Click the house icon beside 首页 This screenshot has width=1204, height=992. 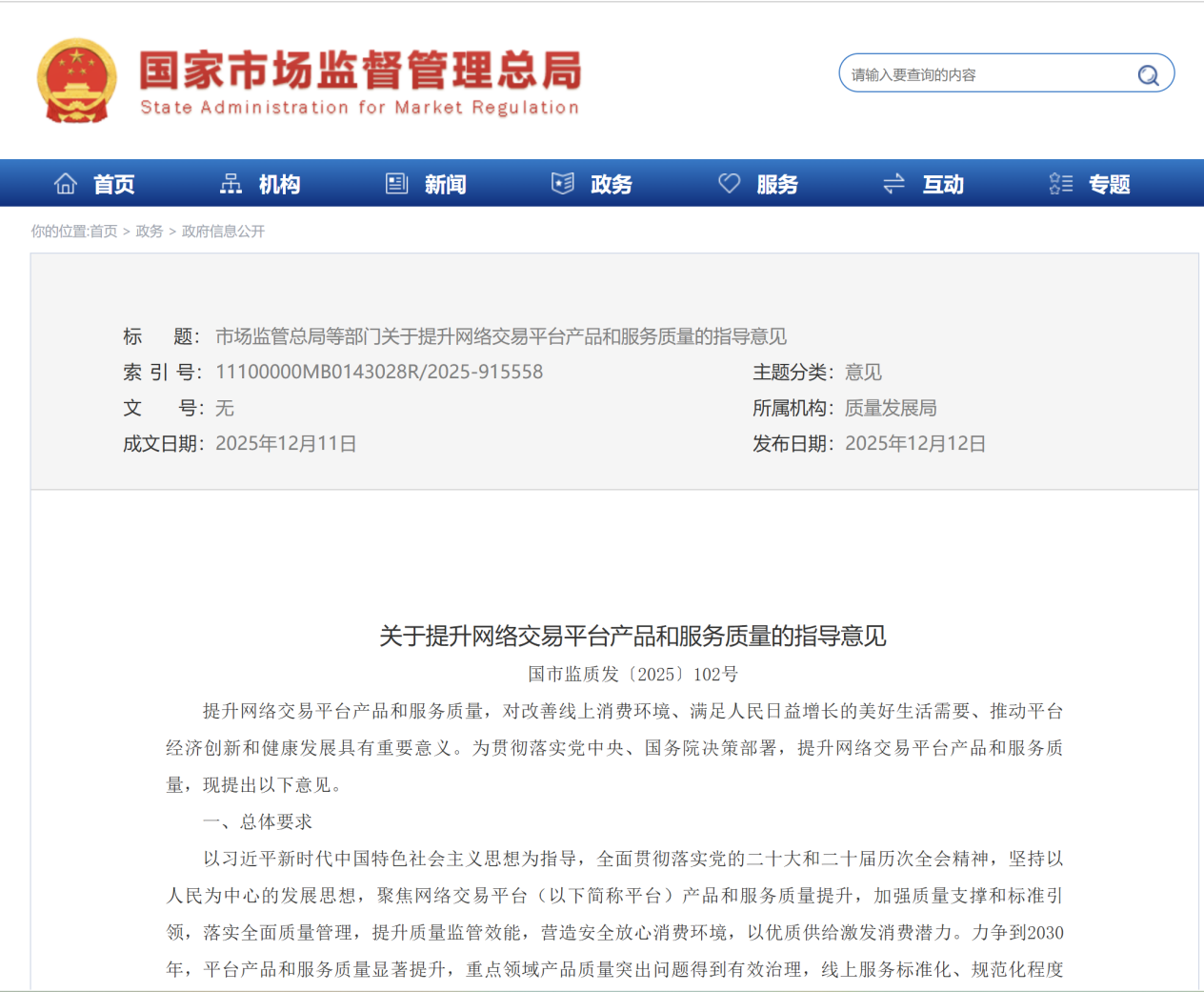(x=65, y=182)
